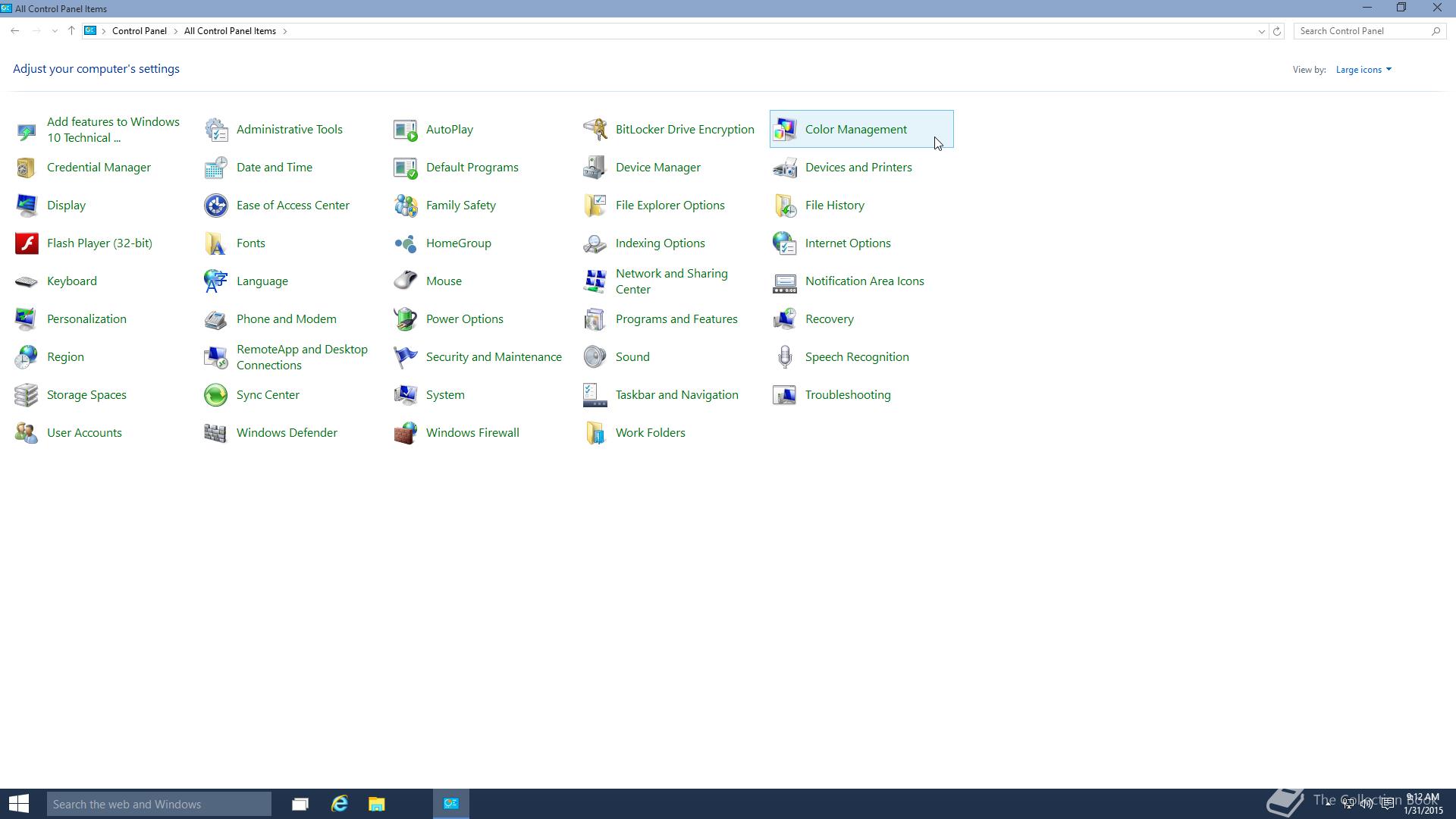Open the Windows Firewall brick wall icon
The width and height of the screenshot is (1456, 819).
pyautogui.click(x=406, y=433)
